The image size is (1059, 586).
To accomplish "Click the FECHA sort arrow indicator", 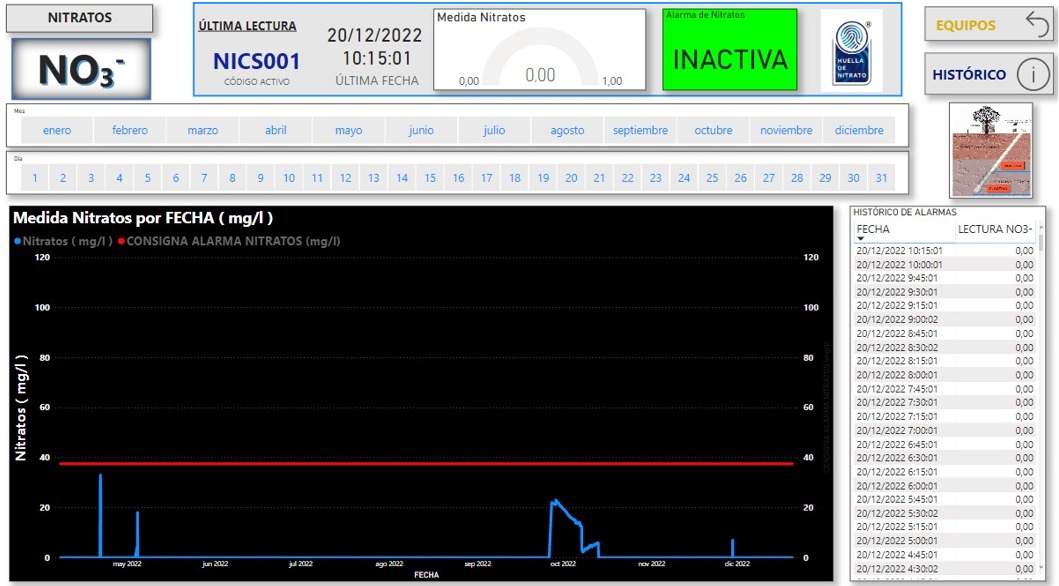I will [x=860, y=238].
